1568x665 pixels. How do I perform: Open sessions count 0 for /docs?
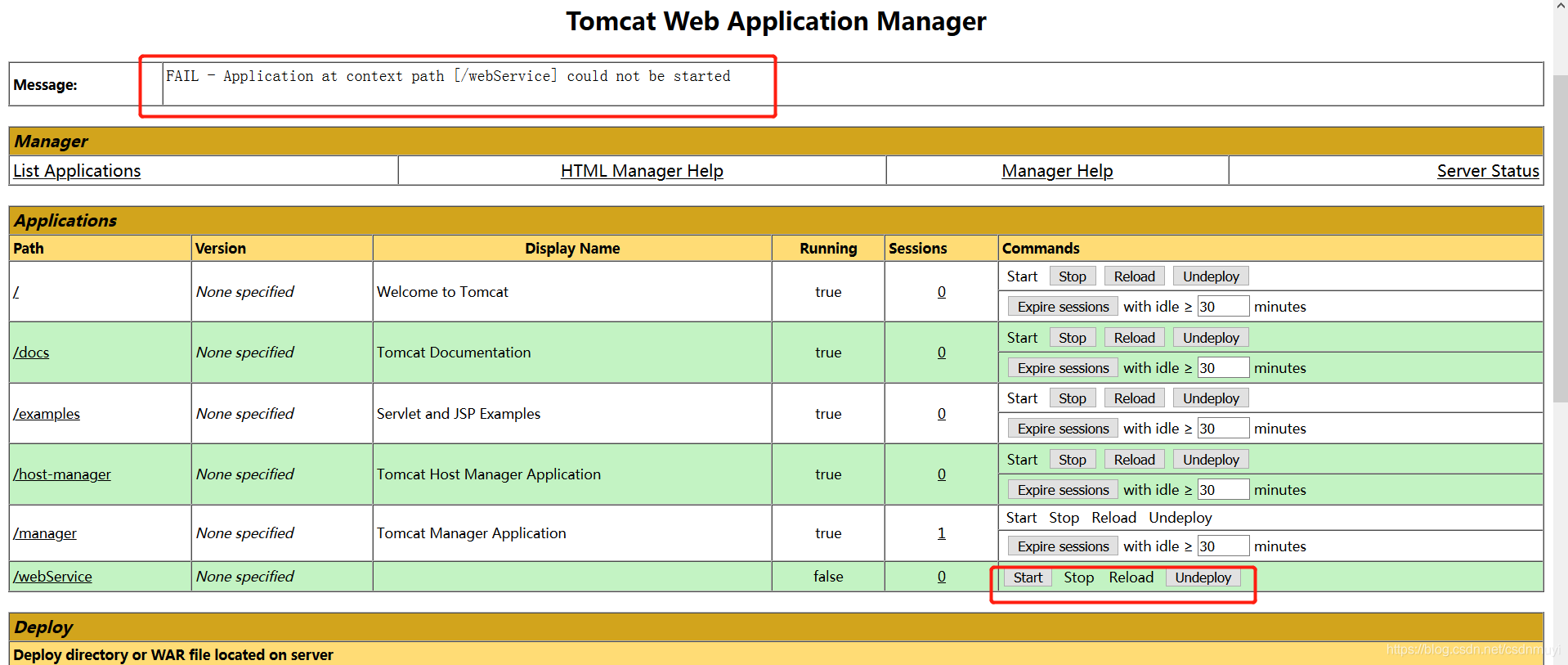[x=942, y=353]
